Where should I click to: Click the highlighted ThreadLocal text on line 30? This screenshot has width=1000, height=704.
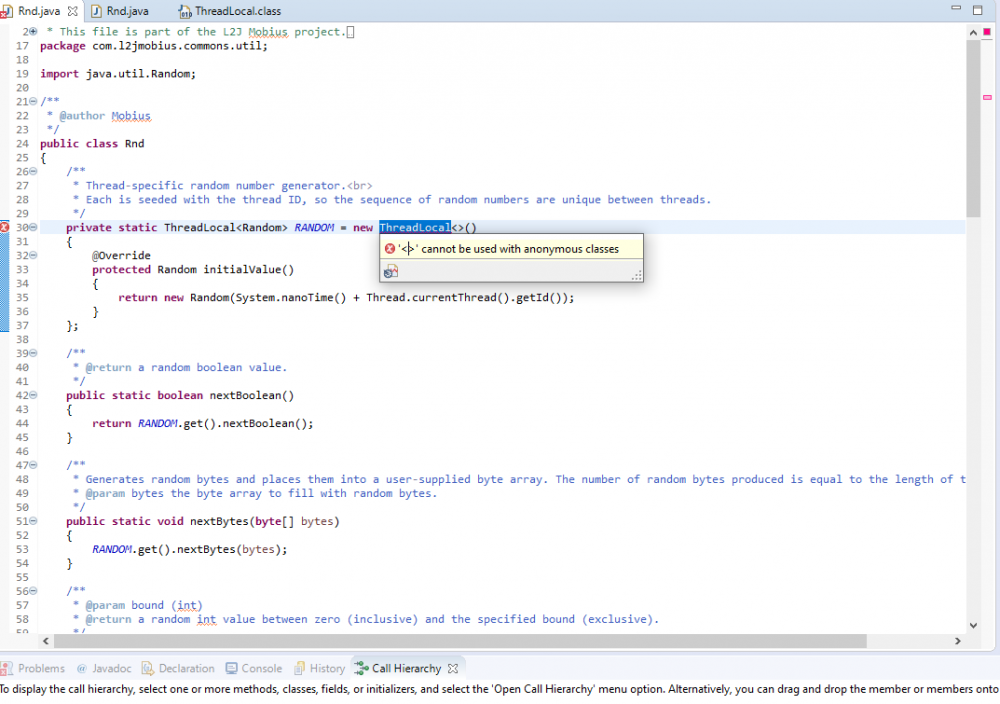click(x=414, y=228)
